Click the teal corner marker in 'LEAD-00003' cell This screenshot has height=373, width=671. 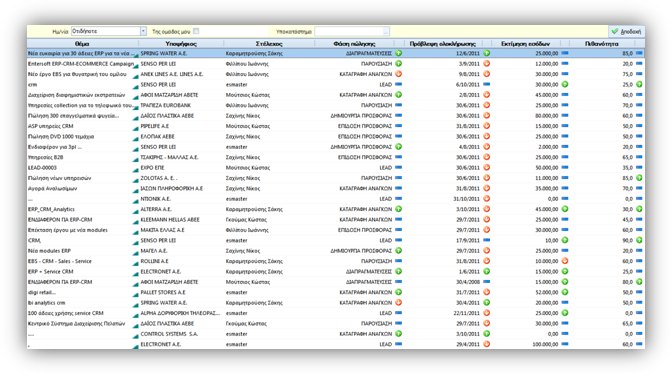(136, 170)
